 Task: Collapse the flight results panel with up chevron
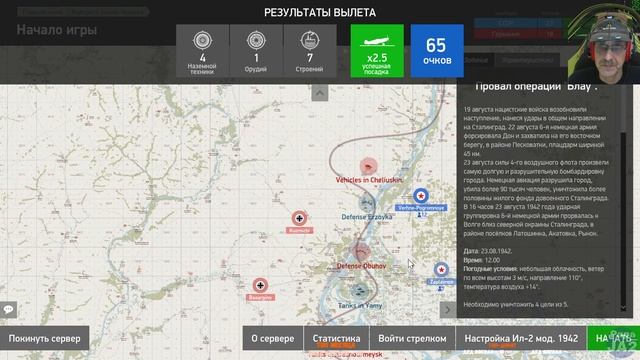(320, 93)
